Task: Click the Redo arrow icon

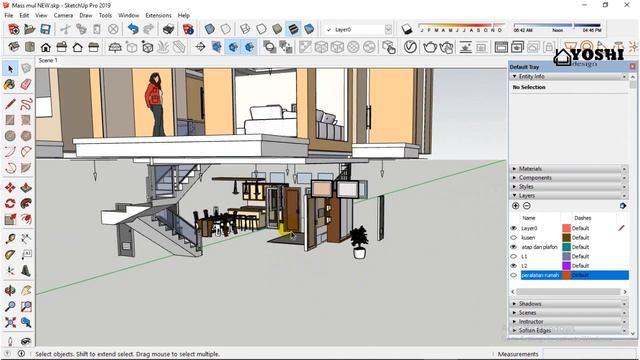Action: [x=149, y=29]
